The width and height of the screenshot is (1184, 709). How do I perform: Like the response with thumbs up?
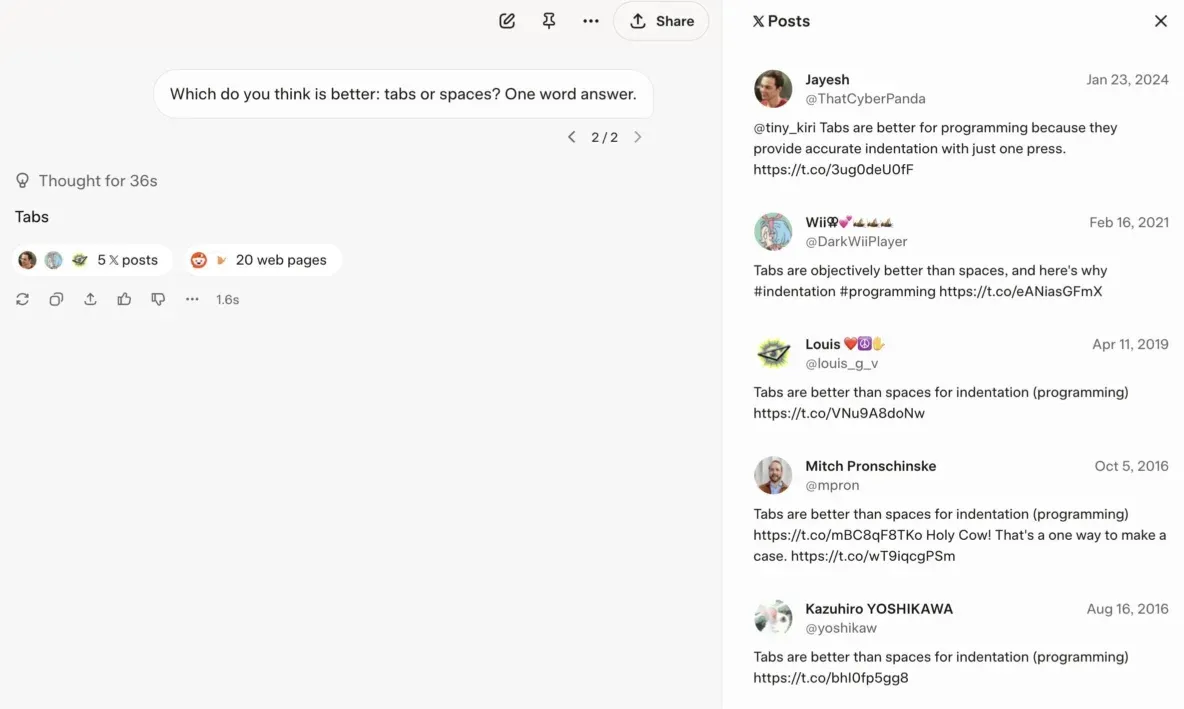[x=124, y=299]
